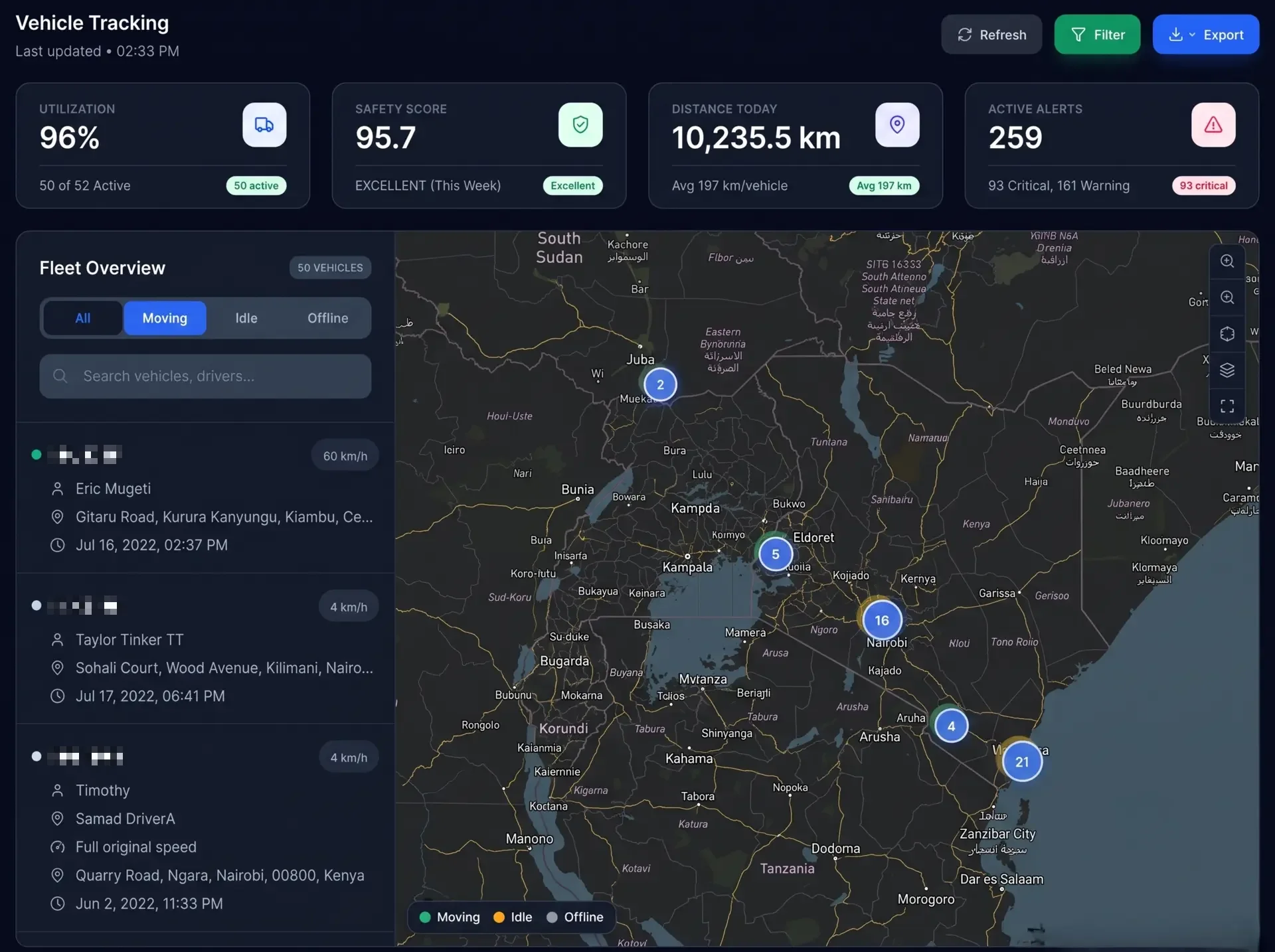Switch to the Idle vehicles tab
The width and height of the screenshot is (1275, 952).
246,318
